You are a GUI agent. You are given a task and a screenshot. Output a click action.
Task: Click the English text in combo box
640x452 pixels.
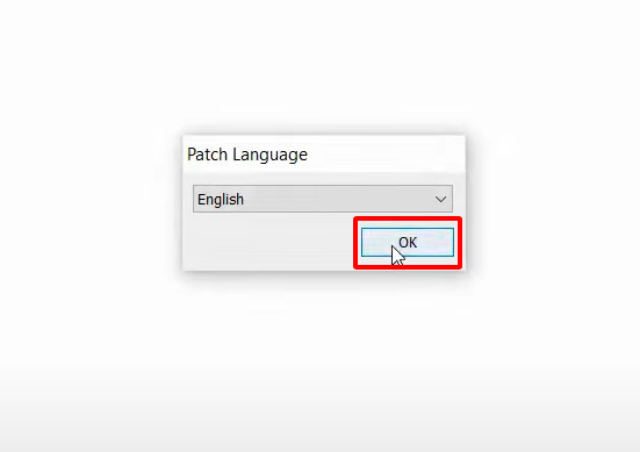coord(221,200)
